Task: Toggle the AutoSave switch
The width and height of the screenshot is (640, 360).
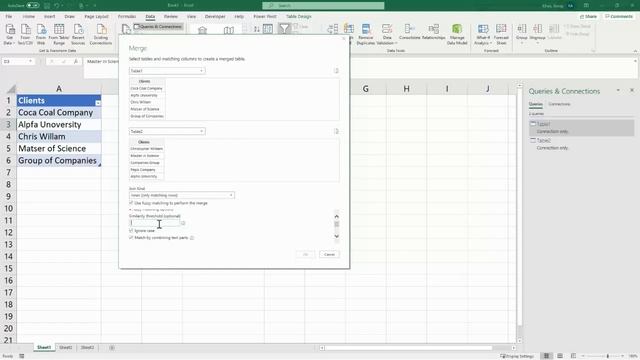Action: [33, 5]
